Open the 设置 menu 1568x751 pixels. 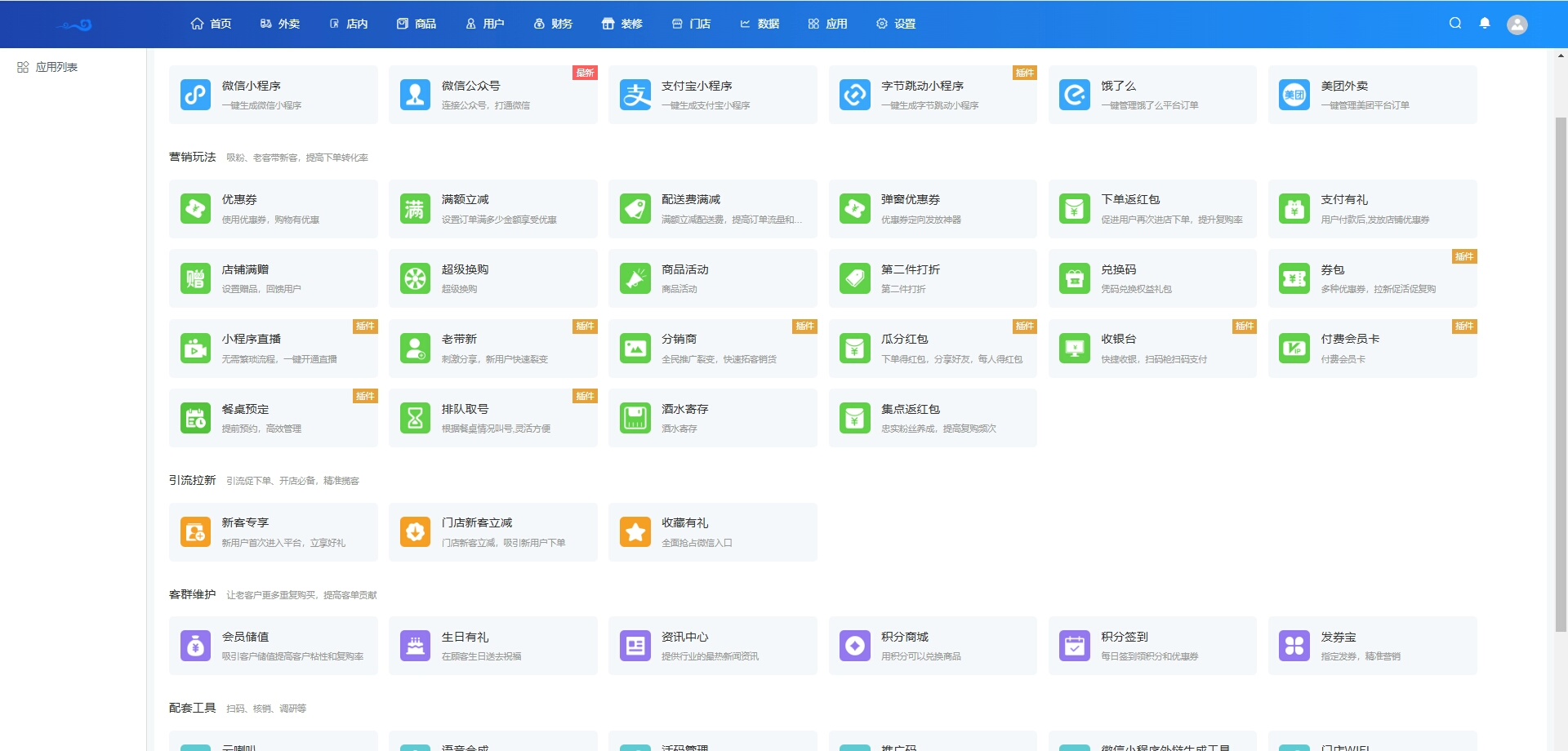point(896,24)
